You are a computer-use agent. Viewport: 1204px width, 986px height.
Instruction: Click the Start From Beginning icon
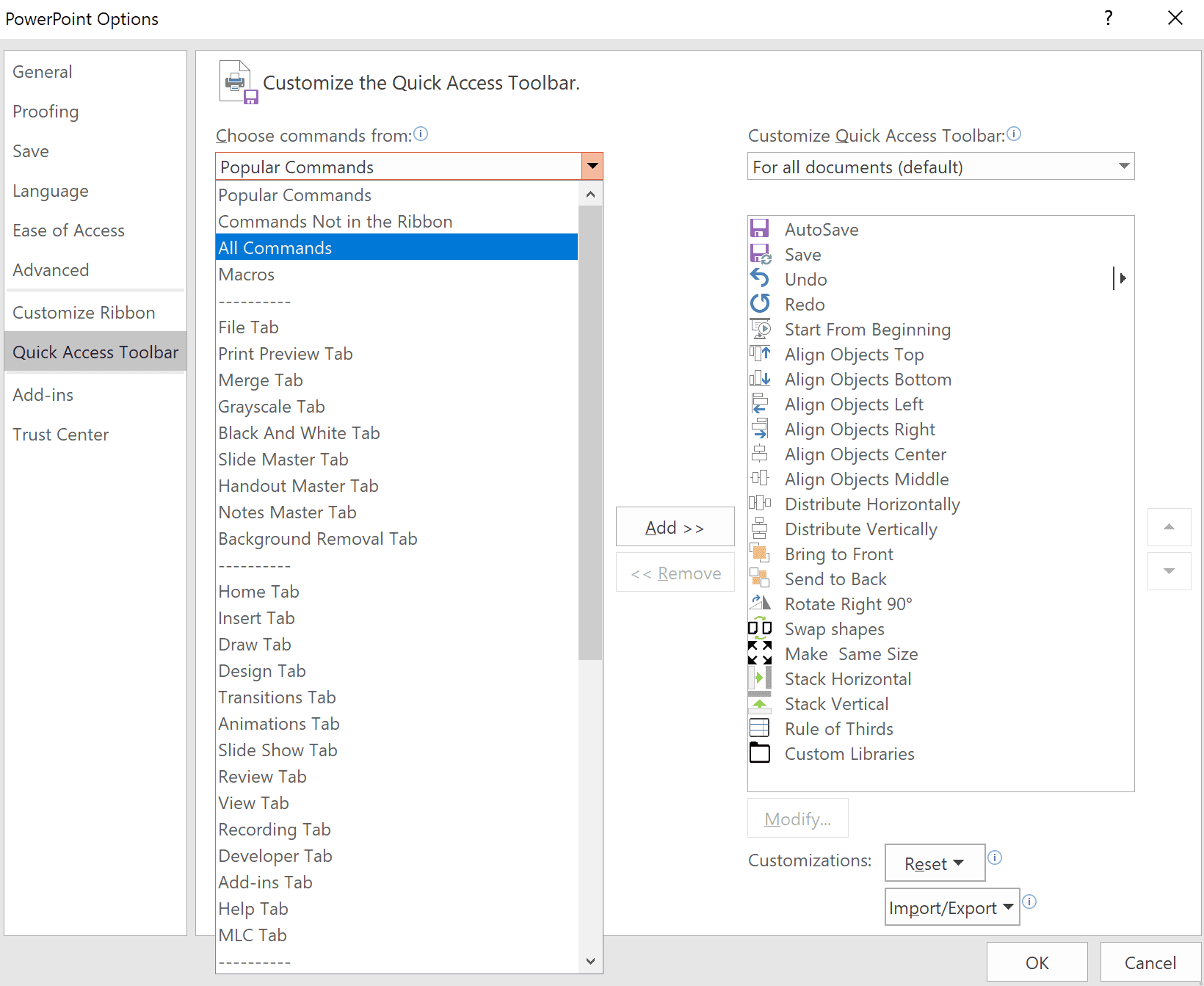point(760,328)
